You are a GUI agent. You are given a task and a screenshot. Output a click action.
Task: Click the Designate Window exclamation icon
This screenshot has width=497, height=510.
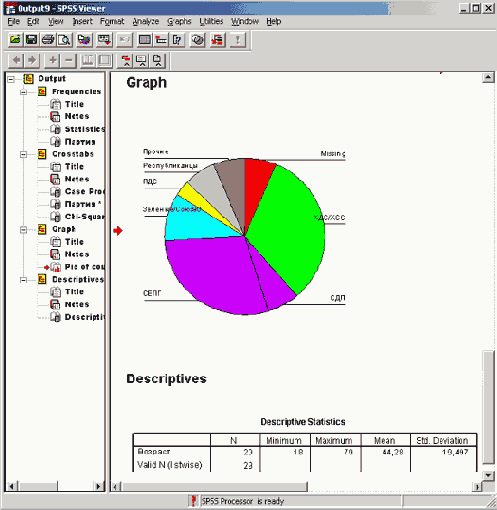237,40
